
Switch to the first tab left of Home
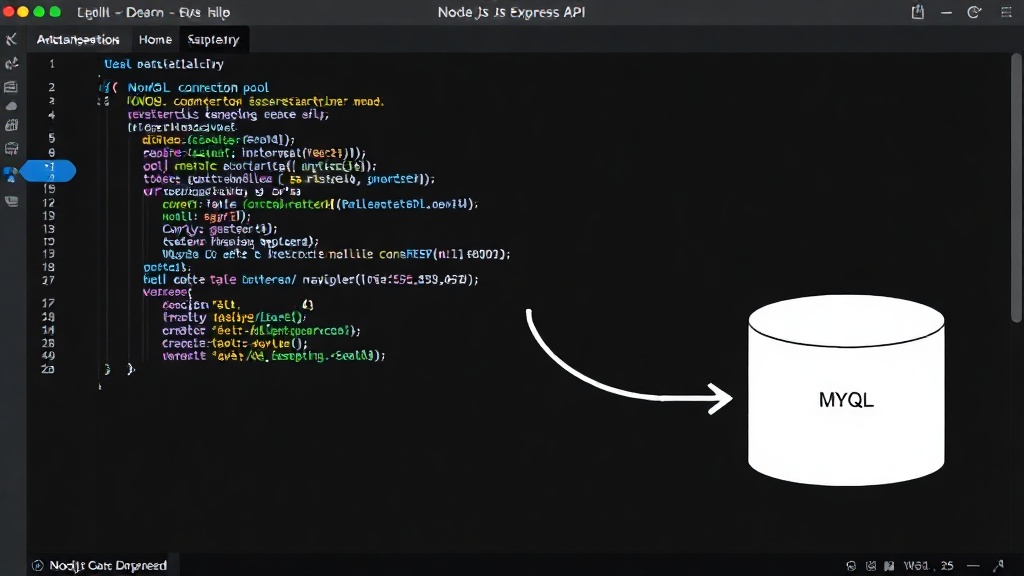click(78, 40)
